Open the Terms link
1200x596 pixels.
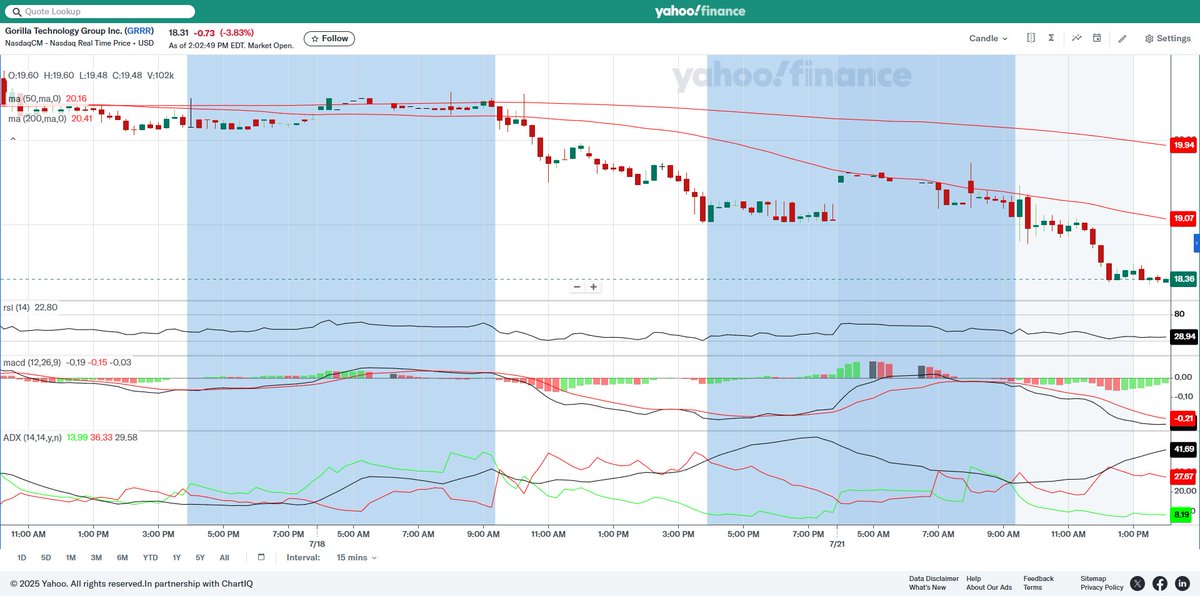point(1032,588)
